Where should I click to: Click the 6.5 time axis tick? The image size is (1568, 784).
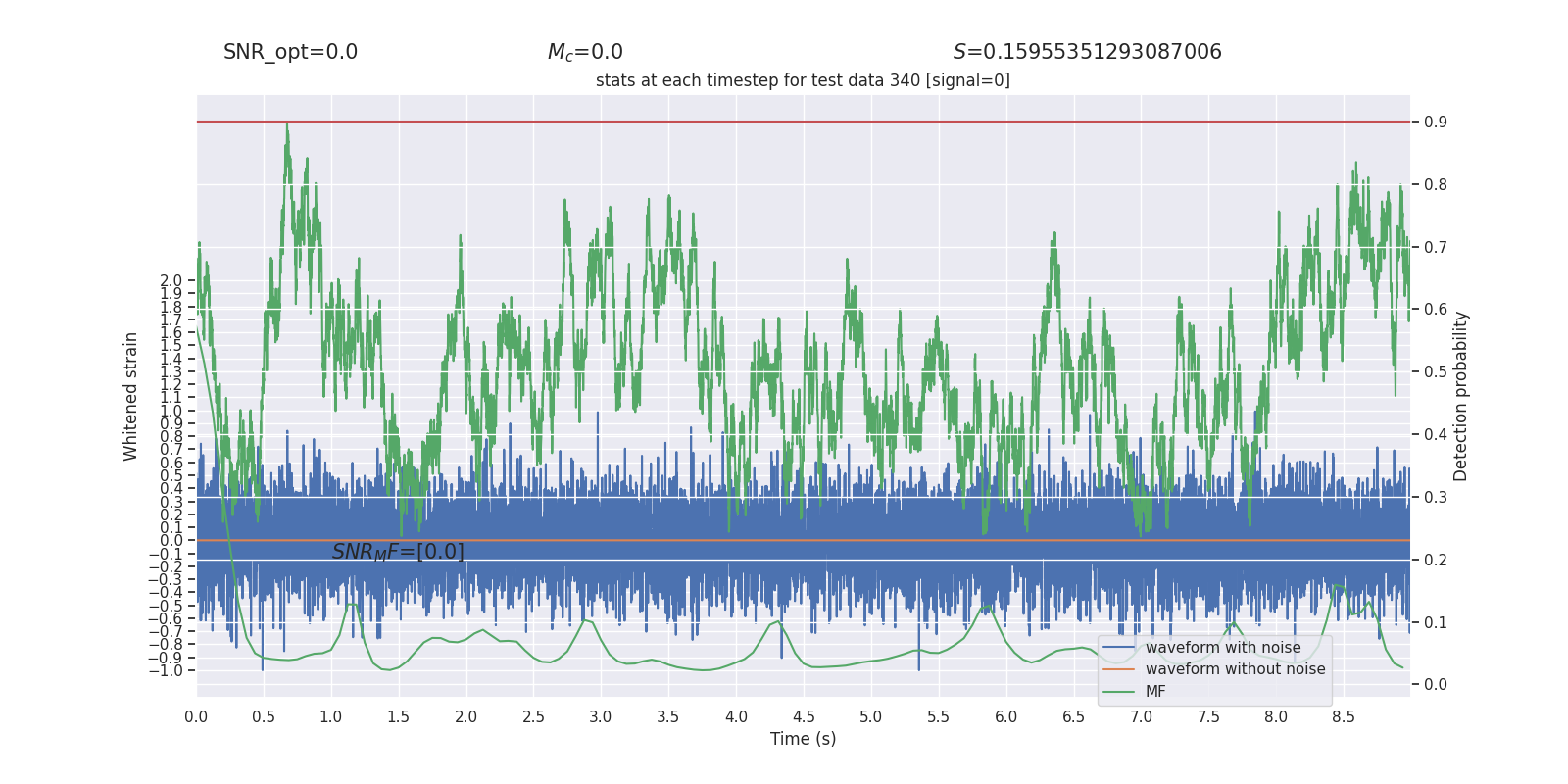pos(1074,717)
